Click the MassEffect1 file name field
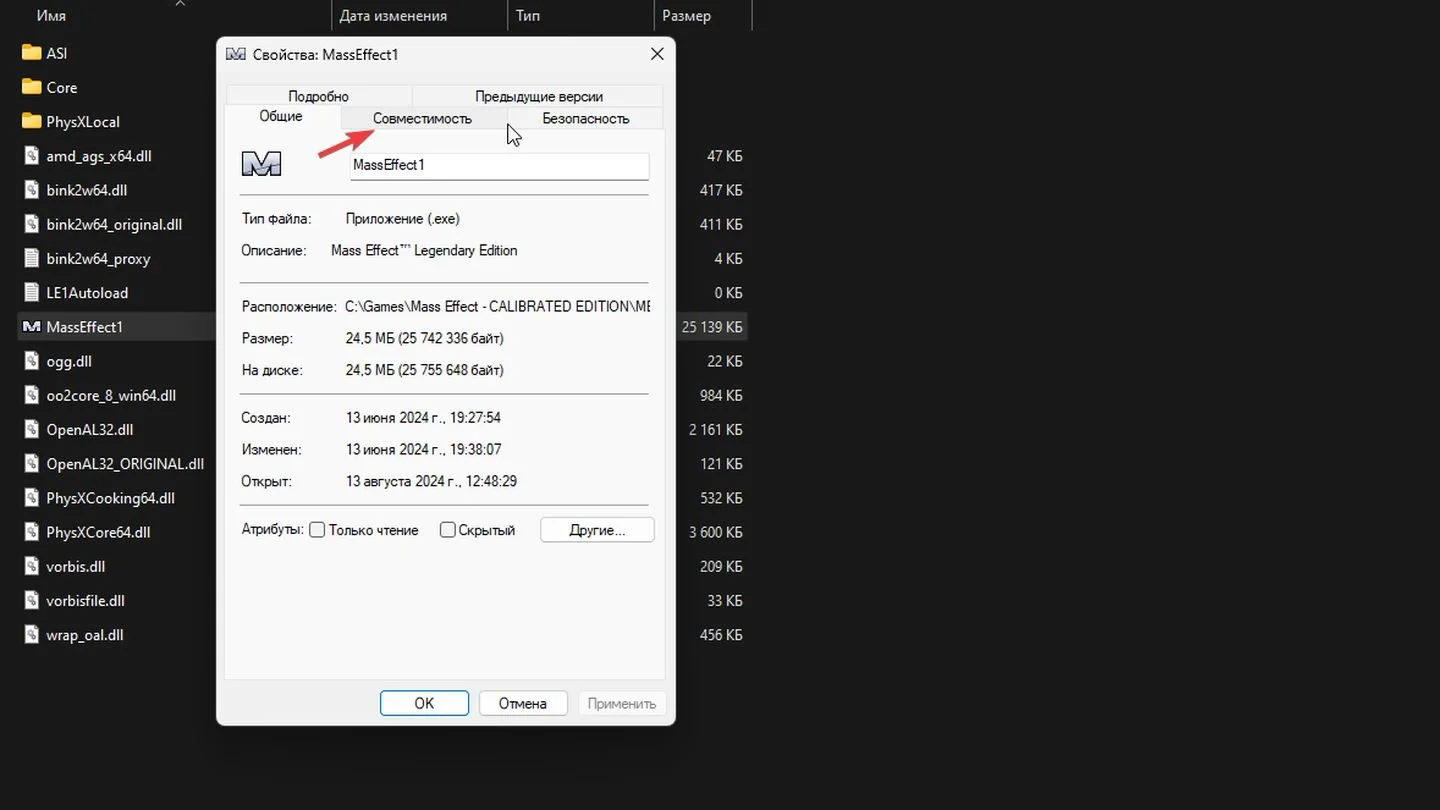 (x=499, y=165)
